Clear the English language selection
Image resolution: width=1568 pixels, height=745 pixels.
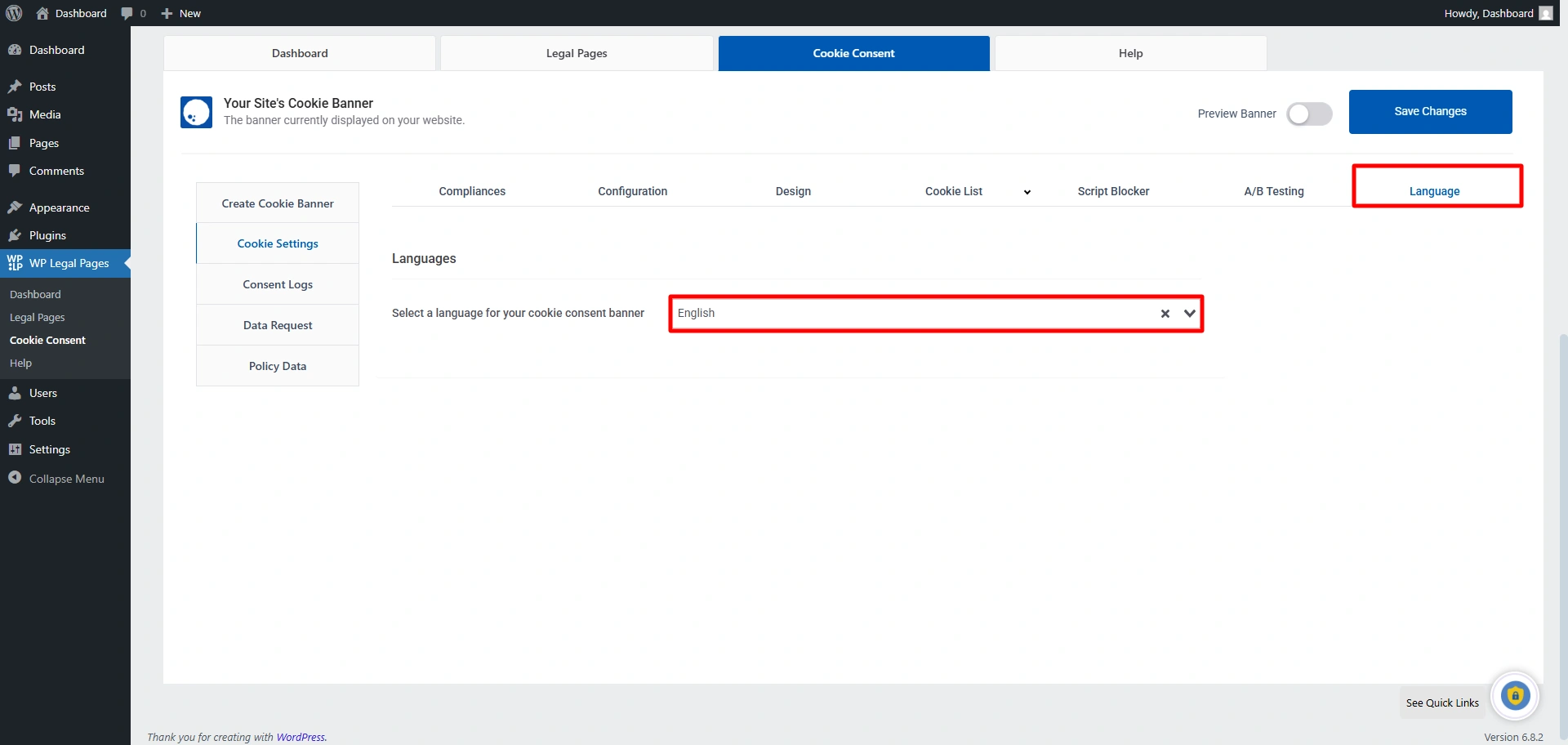point(1165,314)
